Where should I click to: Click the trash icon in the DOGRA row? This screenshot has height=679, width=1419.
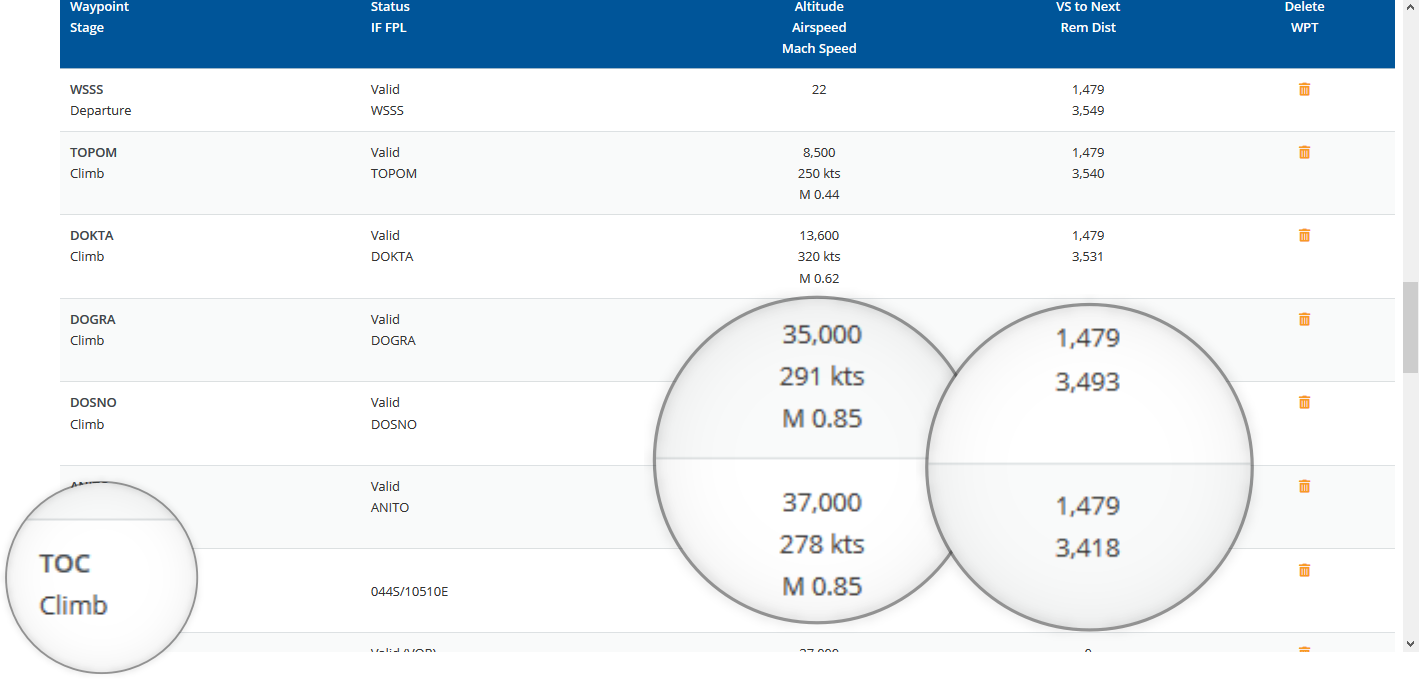click(x=1304, y=319)
